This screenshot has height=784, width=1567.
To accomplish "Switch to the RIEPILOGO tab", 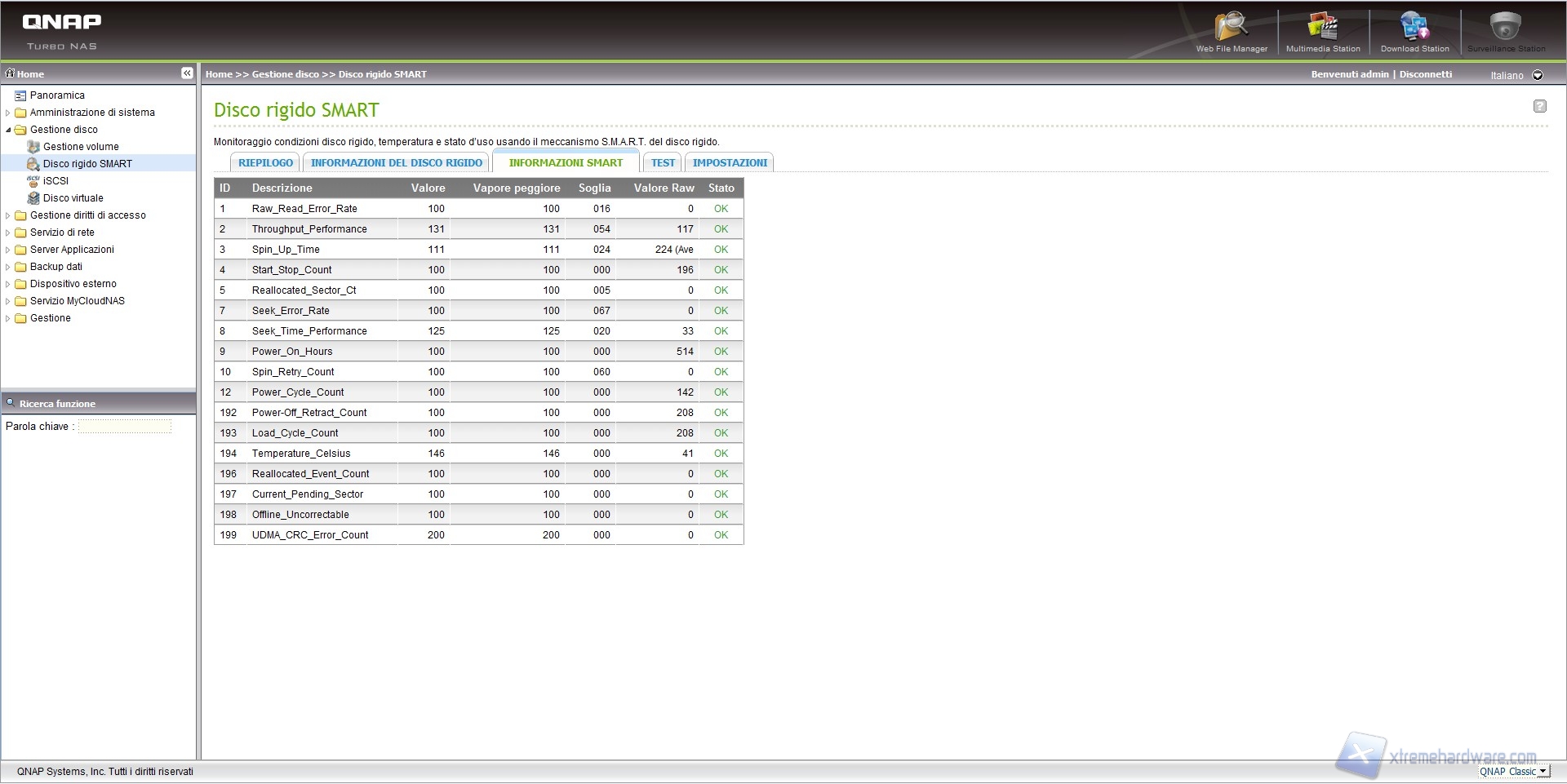I will point(265,163).
